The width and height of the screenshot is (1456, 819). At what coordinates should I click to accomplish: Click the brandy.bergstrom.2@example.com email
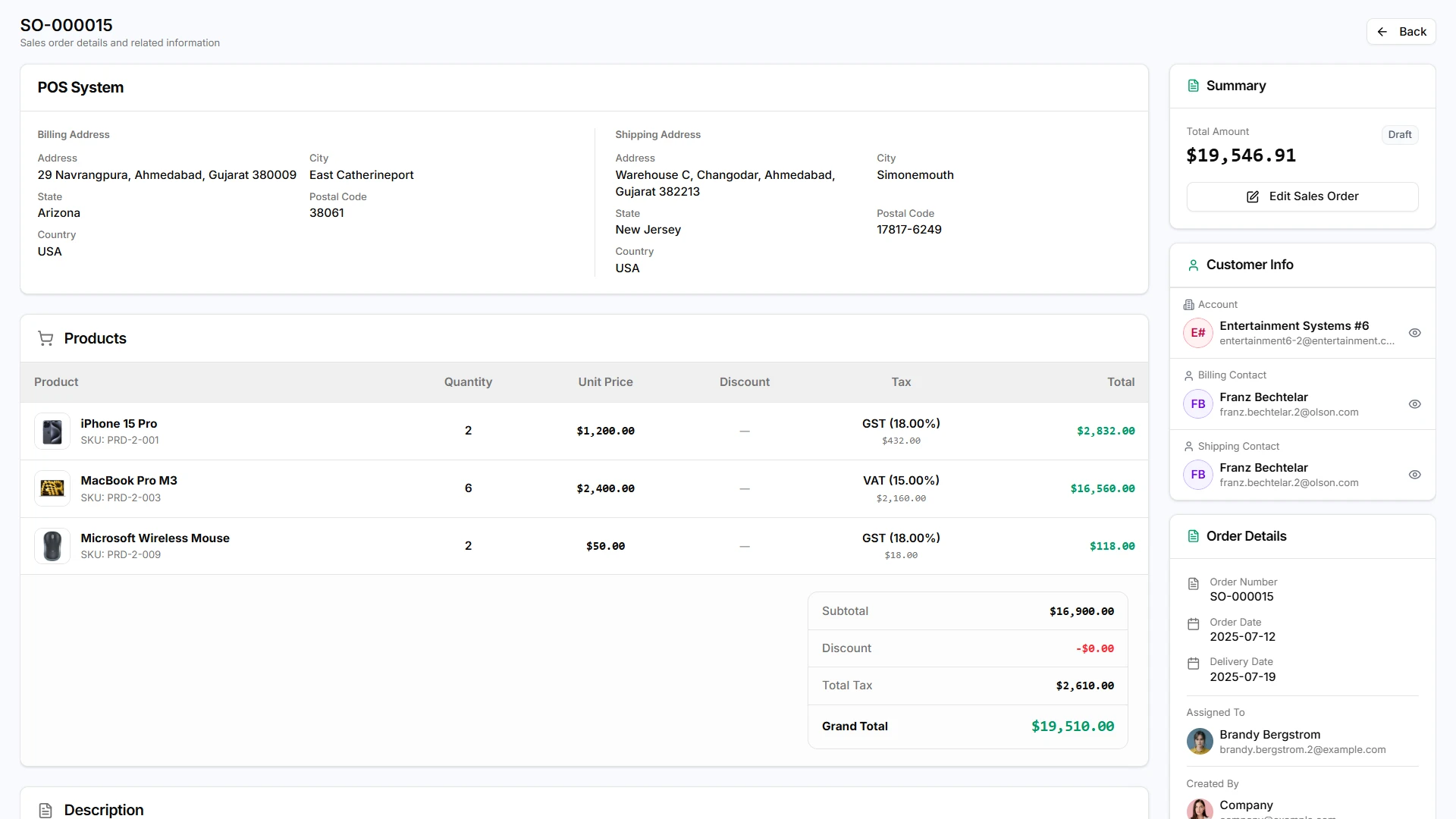1302,750
